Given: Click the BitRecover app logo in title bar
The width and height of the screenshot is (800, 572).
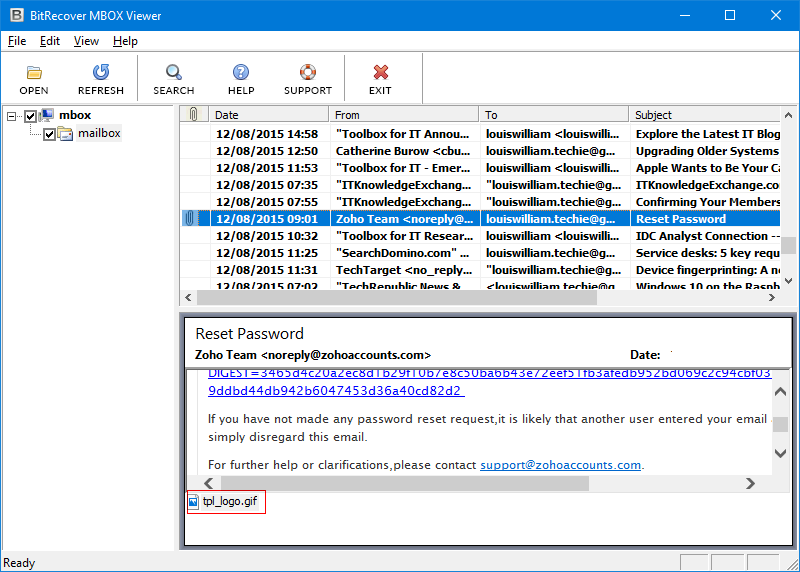Looking at the screenshot, I should click(17, 15).
